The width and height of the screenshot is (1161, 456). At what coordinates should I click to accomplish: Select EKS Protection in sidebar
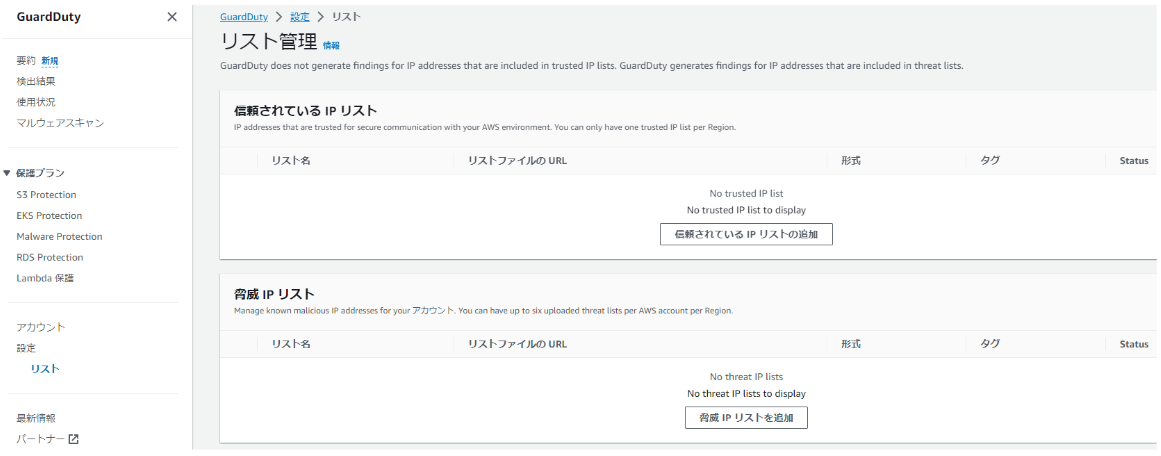(49, 215)
